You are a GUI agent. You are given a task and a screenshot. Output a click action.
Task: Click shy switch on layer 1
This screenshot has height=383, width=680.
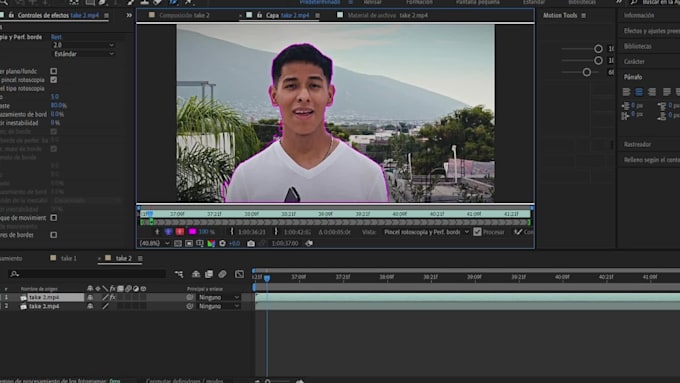(90, 298)
